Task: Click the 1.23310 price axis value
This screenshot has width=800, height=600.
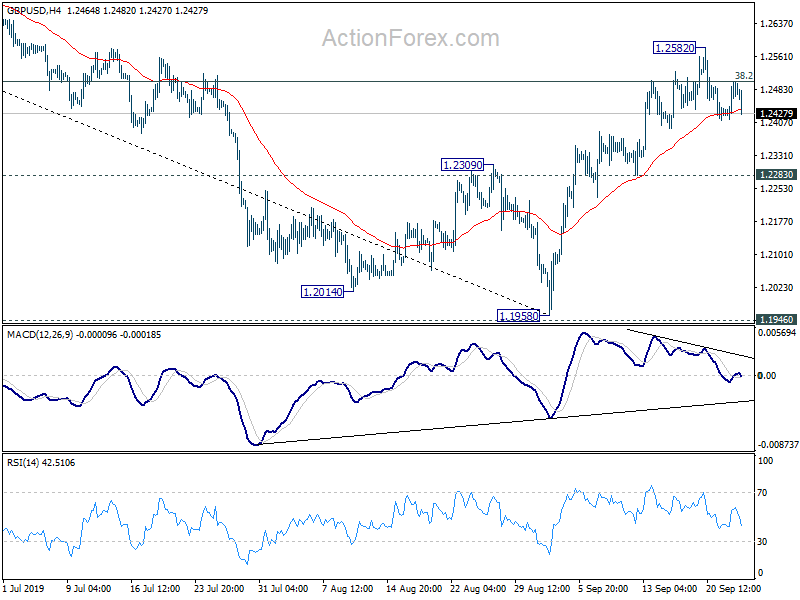Action: 777,155
